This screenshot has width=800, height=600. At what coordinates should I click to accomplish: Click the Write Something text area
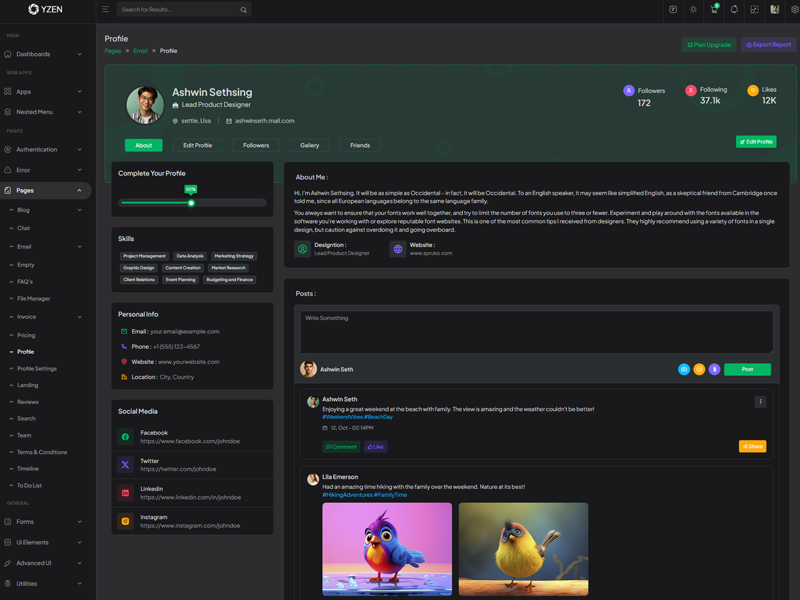click(x=536, y=331)
